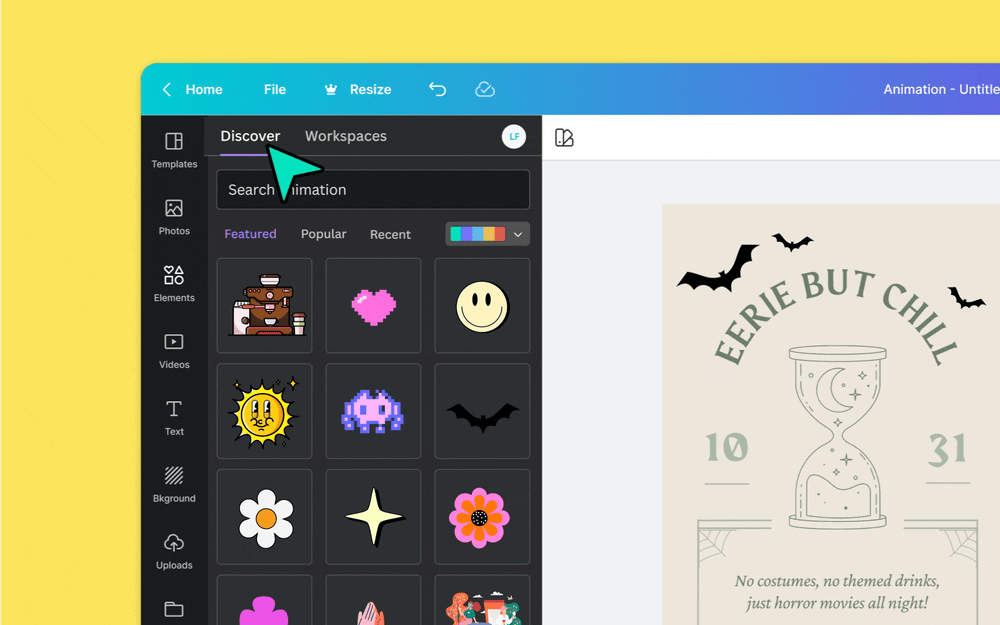Screen dimensions: 1000x625
Task: Select the 'No costumes, no themed drinks' text
Action: (837, 581)
